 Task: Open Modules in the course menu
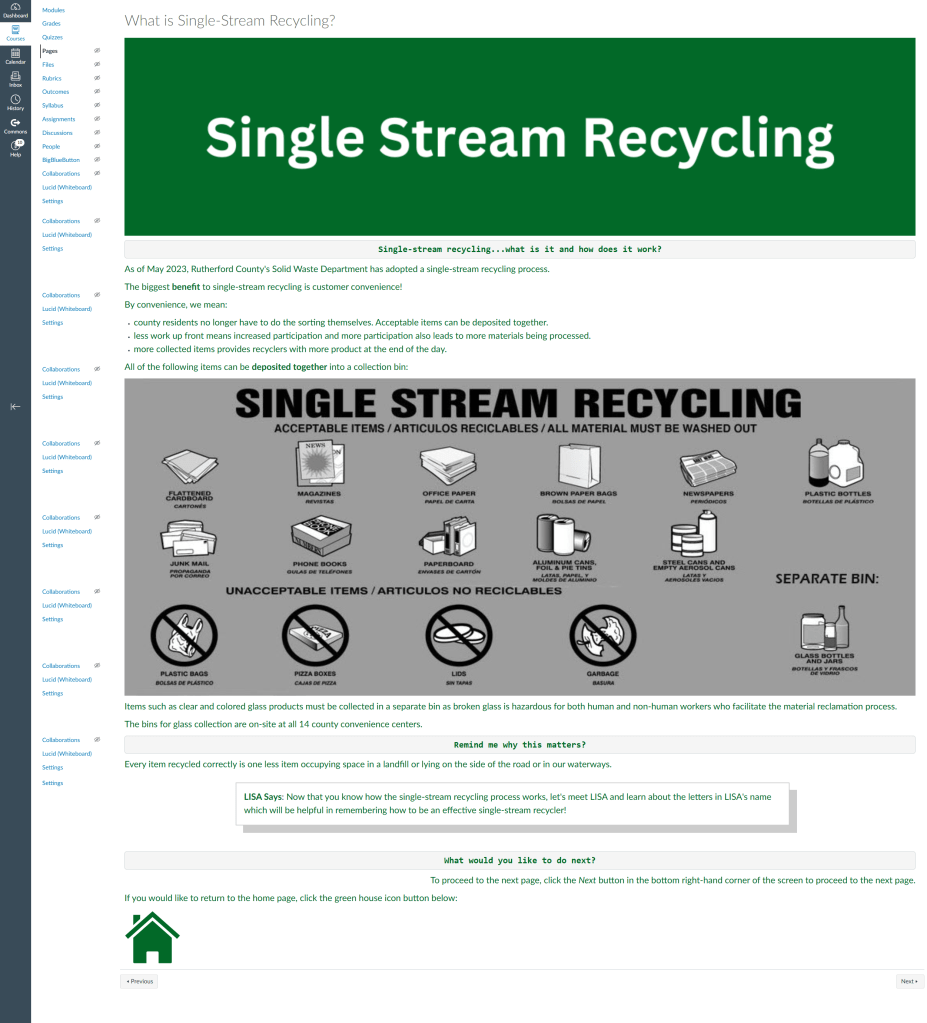click(x=53, y=10)
